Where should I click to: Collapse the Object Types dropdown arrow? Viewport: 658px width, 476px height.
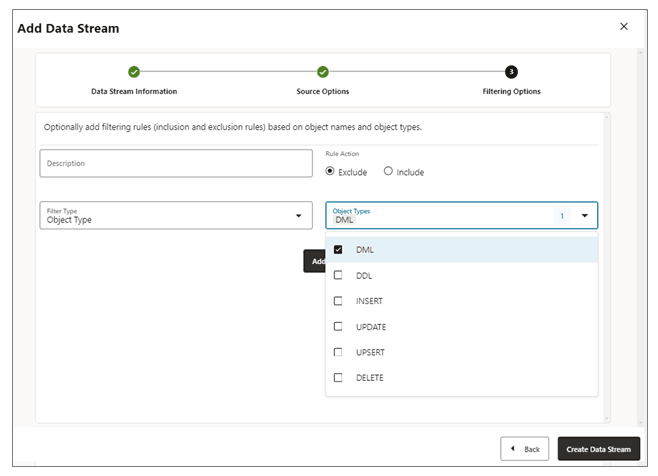(x=584, y=216)
